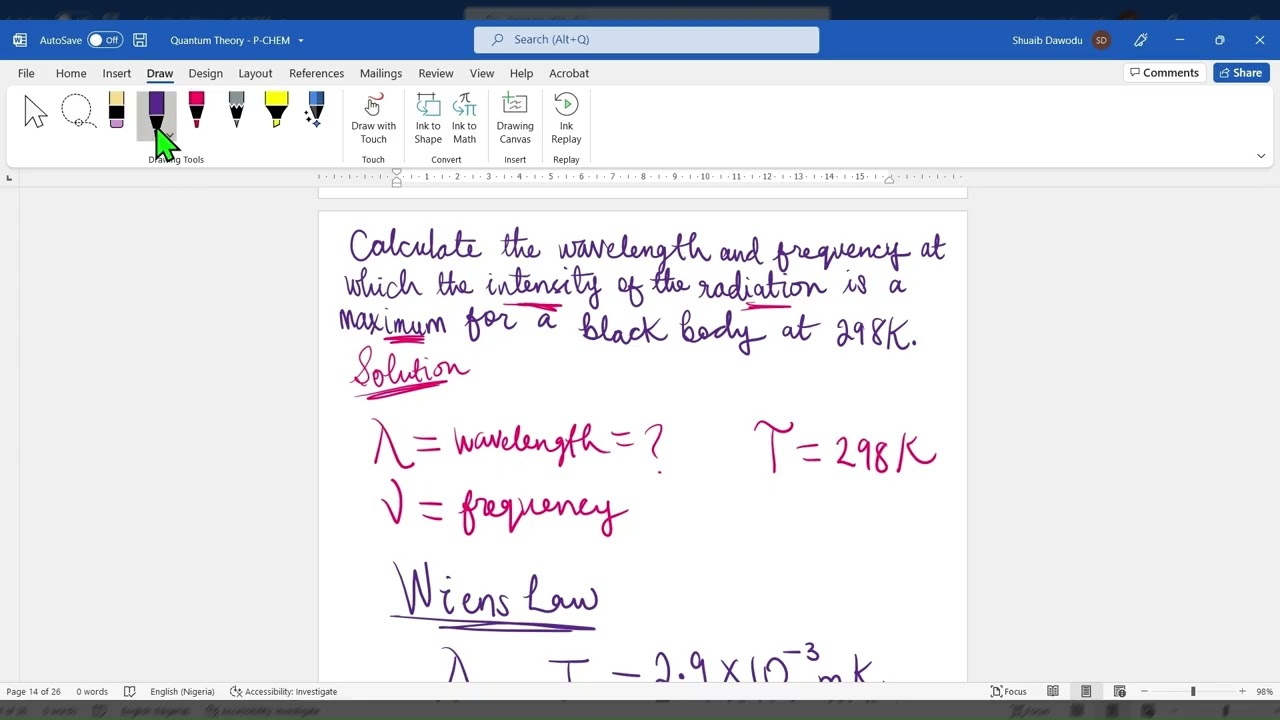The width and height of the screenshot is (1280, 720).
Task: Open the purple pen options arrow
Action: 168,137
